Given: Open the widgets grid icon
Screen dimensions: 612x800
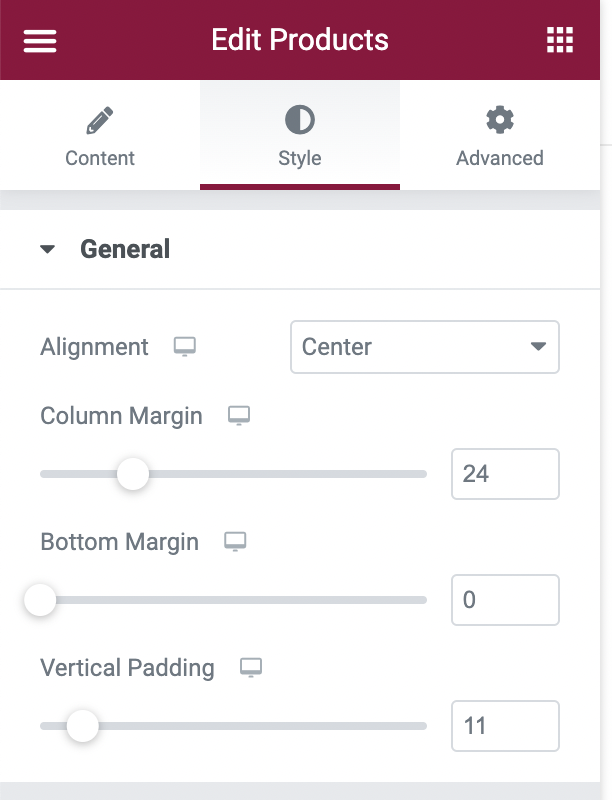Looking at the screenshot, I should tap(560, 40).
